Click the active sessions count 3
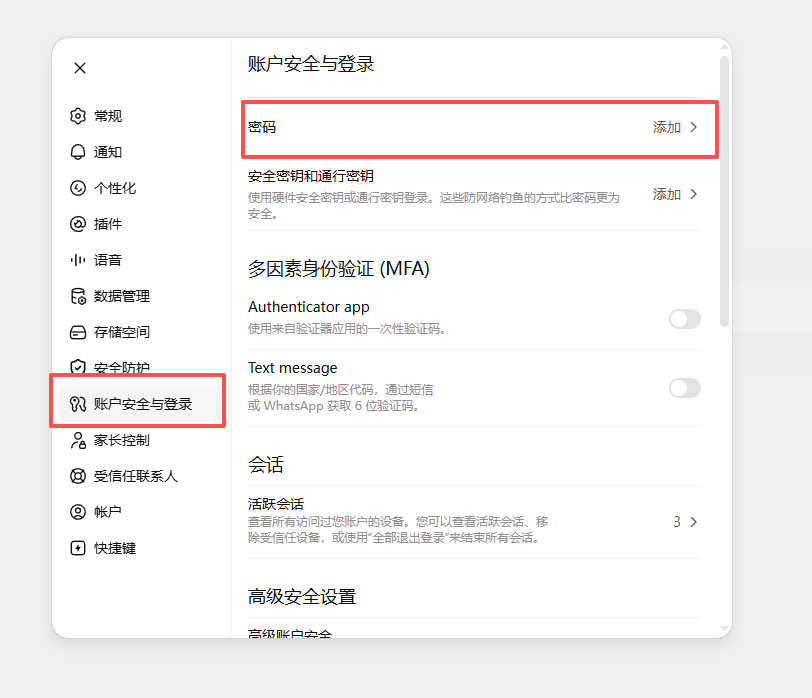Viewport: 812px width, 698px height. click(677, 522)
